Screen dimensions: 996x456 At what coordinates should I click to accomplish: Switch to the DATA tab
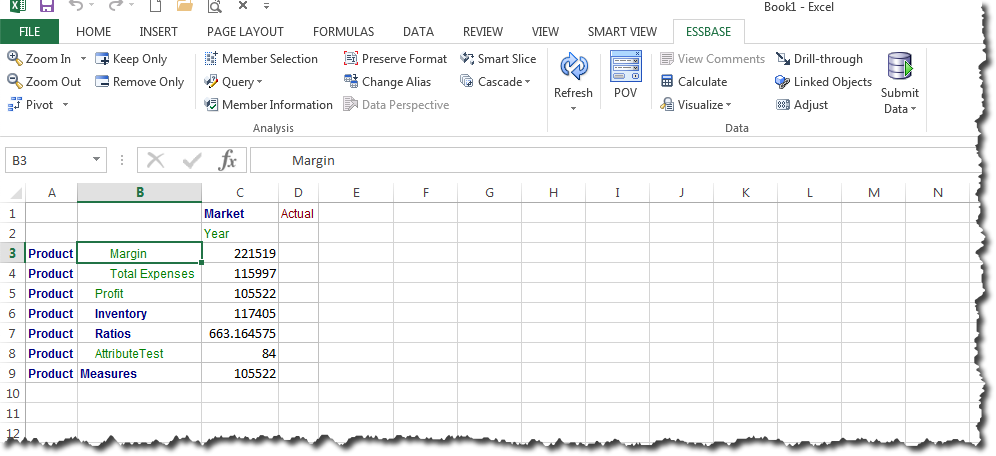(x=419, y=31)
